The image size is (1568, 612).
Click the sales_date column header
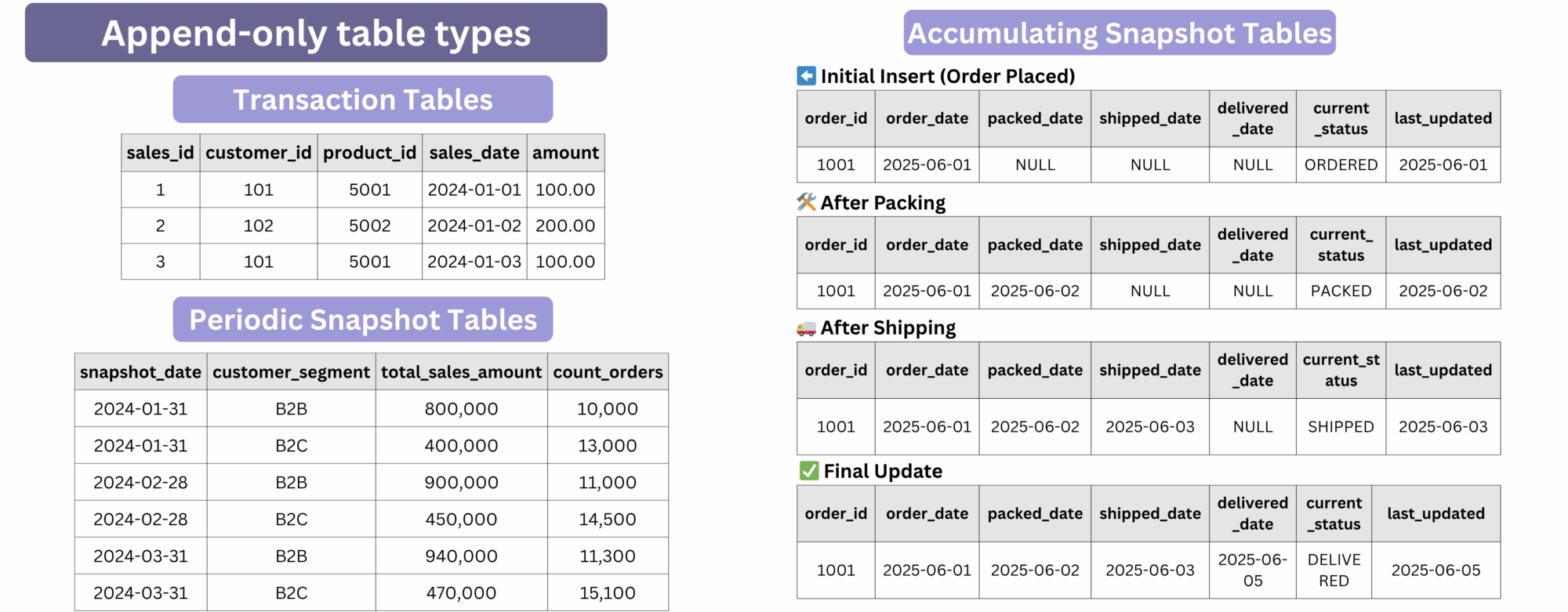tap(474, 153)
